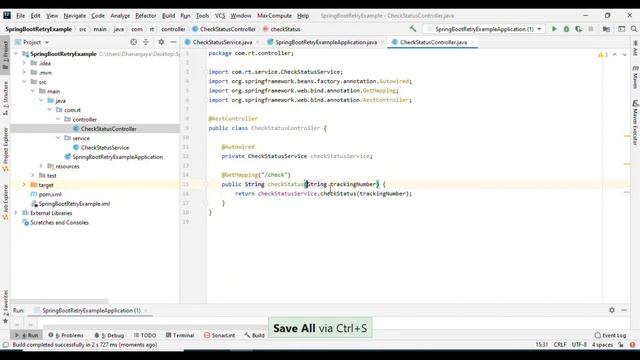Open the Structure side tool window
640x360 pixels.
pyautogui.click(x=5, y=98)
